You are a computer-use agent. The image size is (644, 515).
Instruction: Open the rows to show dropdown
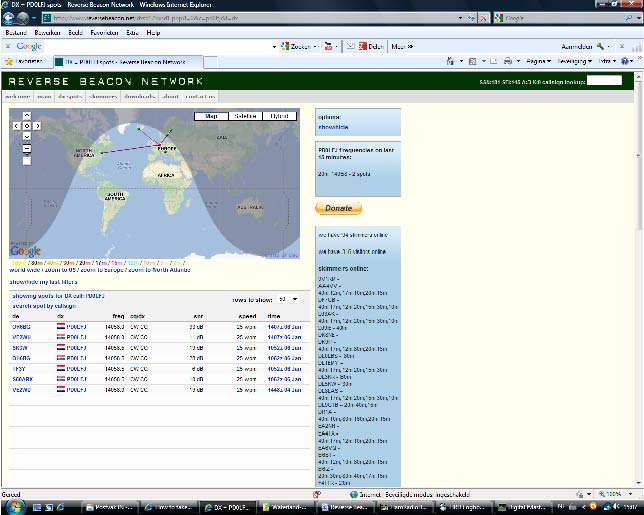[288, 299]
